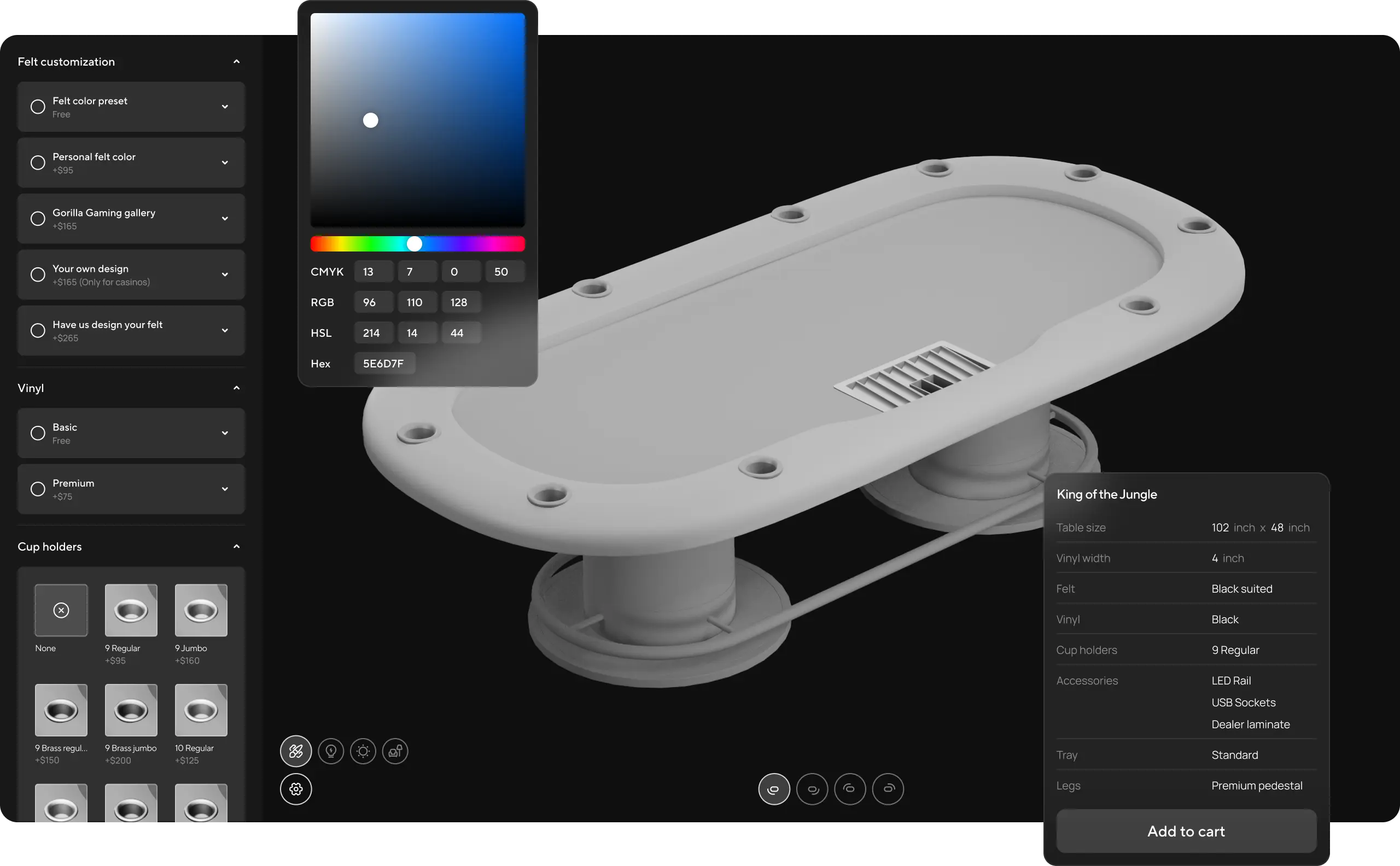
Task: Click the lightbulb lighting mode icon
Action: tap(330, 751)
